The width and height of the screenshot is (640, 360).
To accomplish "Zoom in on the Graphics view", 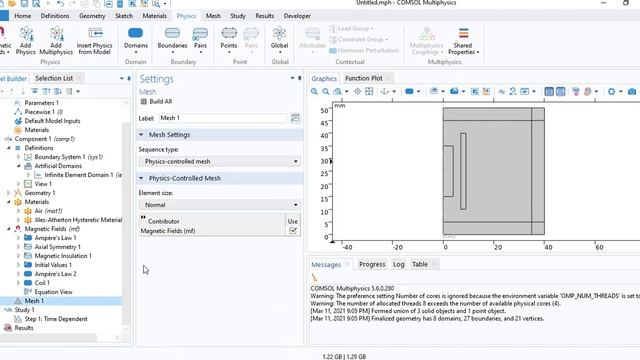I will coord(314,91).
